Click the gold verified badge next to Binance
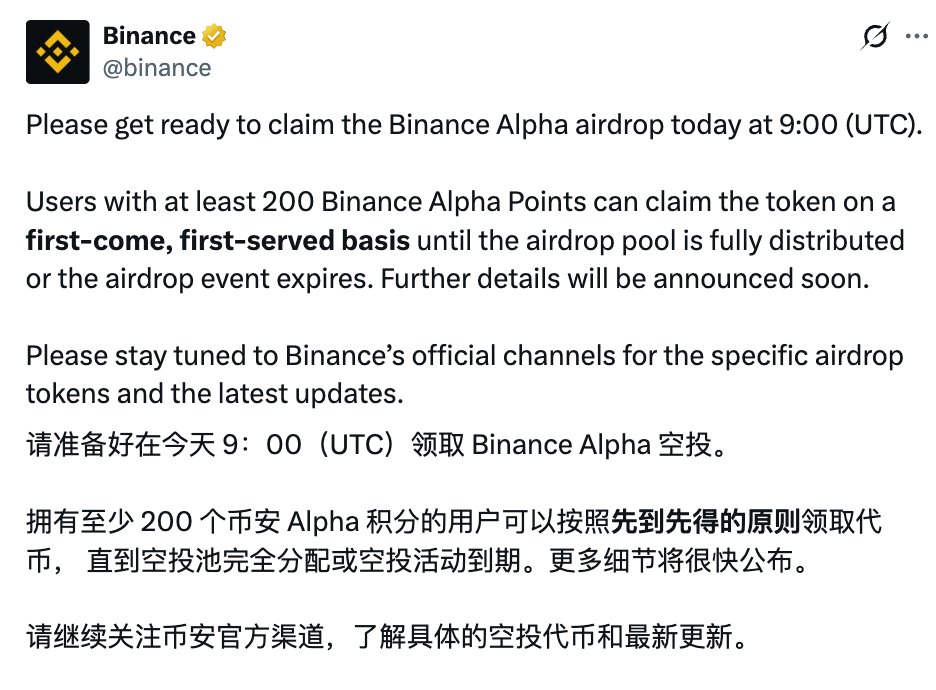936x690 pixels. (x=214, y=36)
